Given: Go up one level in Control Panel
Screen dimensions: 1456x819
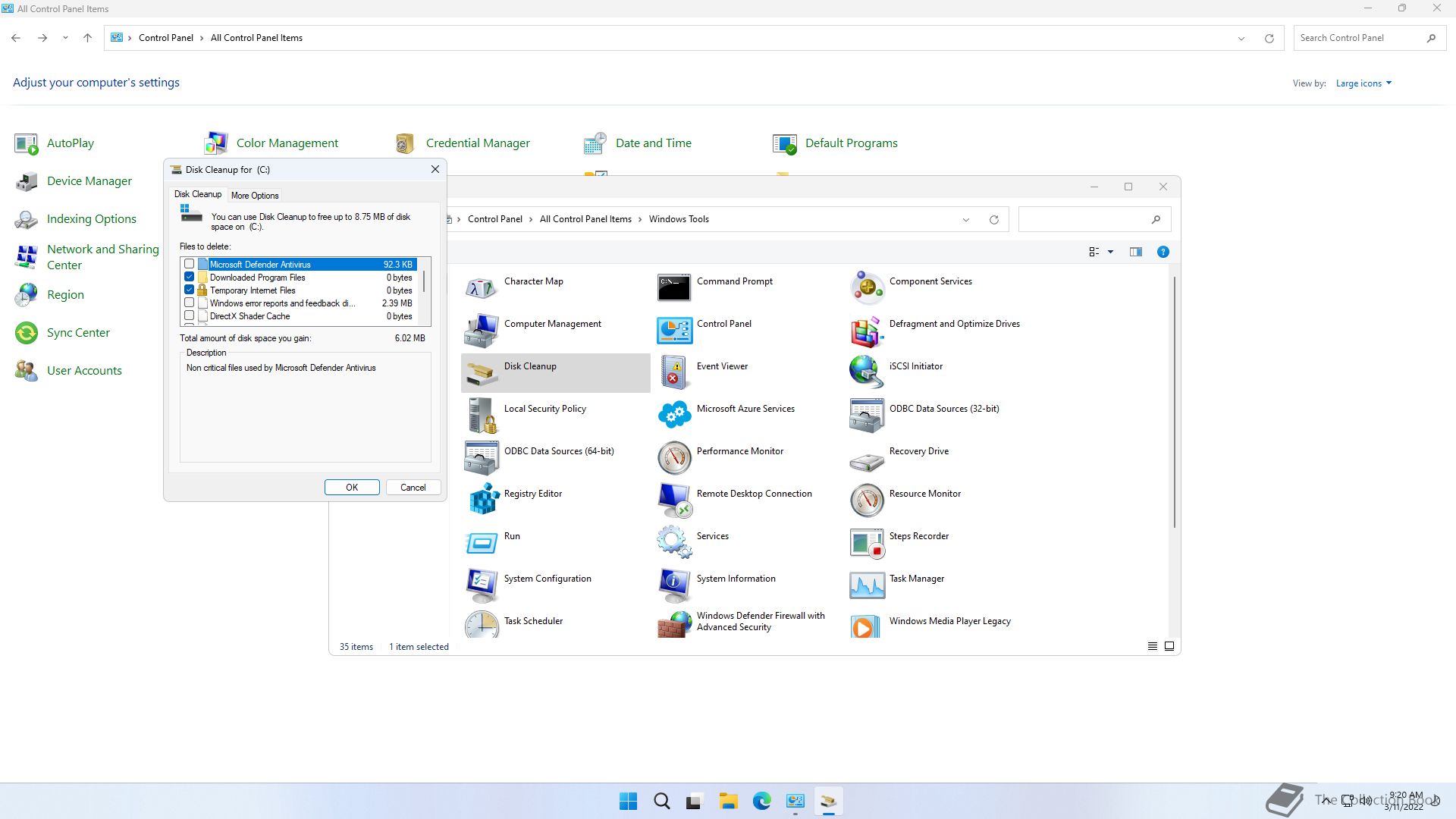Looking at the screenshot, I should click(x=87, y=38).
